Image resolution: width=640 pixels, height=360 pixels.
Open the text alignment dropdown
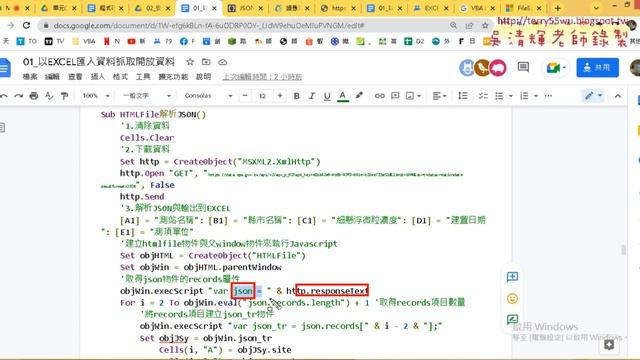click(439, 96)
